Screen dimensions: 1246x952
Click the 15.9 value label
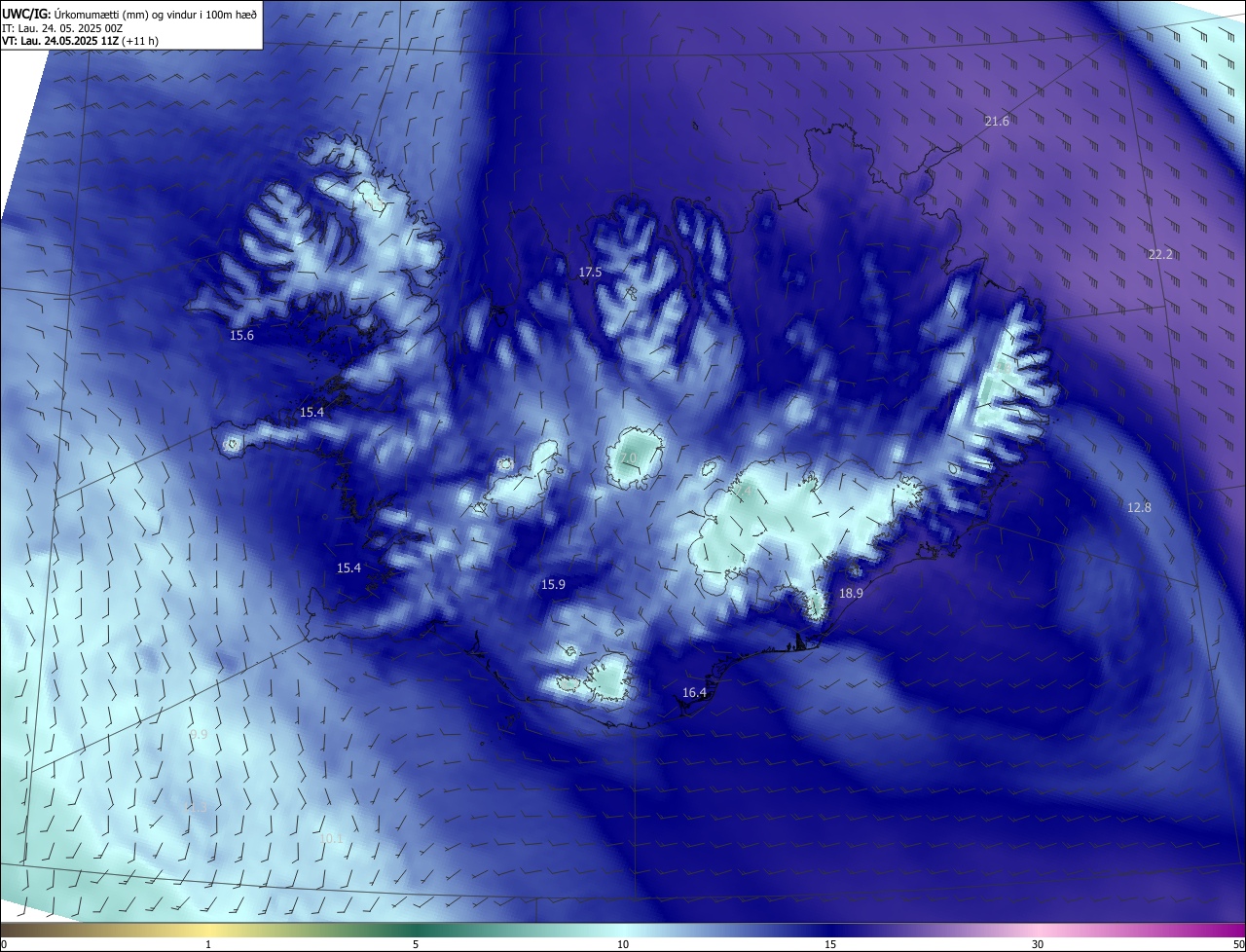tap(553, 585)
